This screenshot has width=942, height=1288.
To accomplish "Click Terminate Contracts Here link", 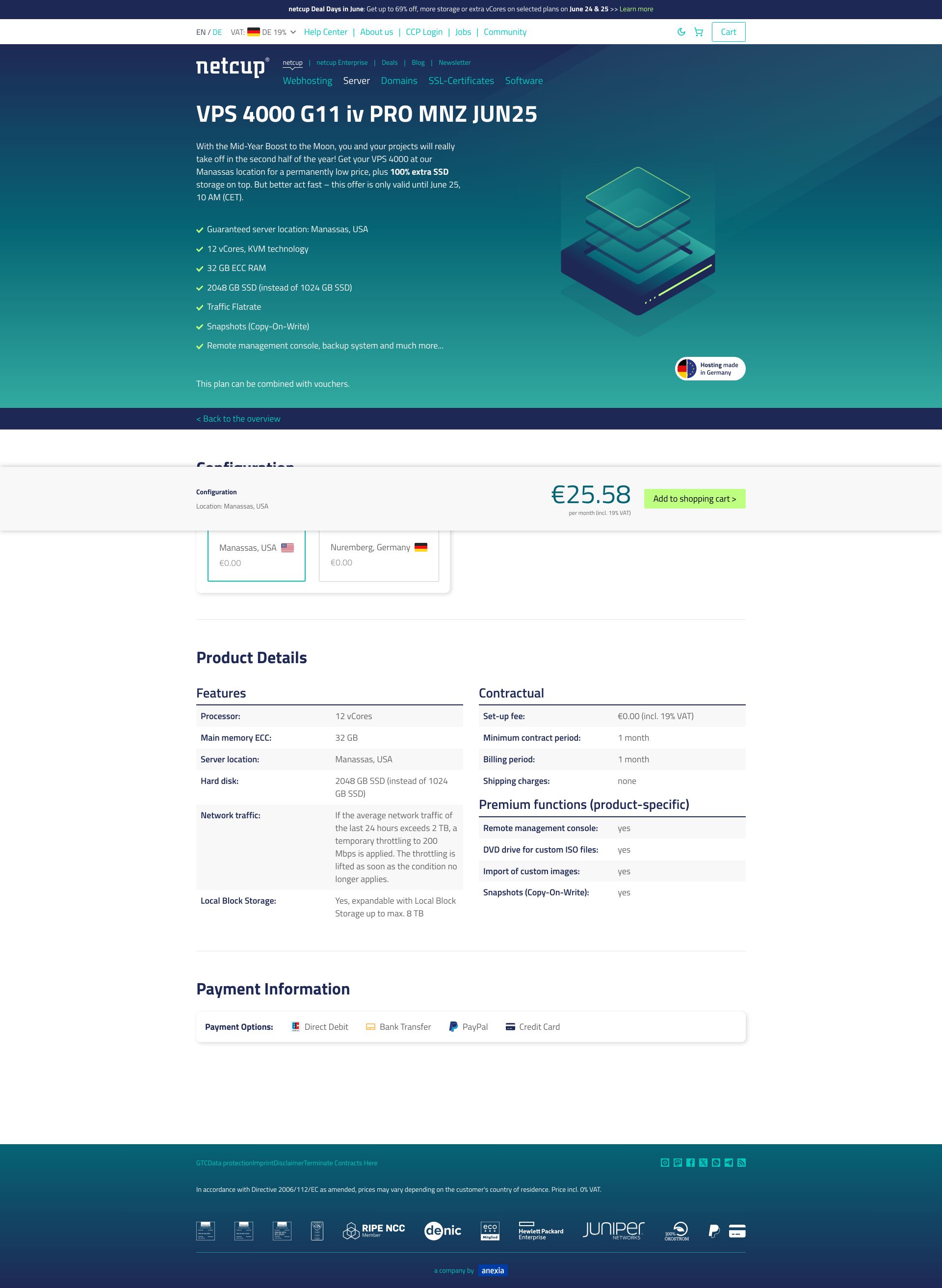I will pos(340,1163).
